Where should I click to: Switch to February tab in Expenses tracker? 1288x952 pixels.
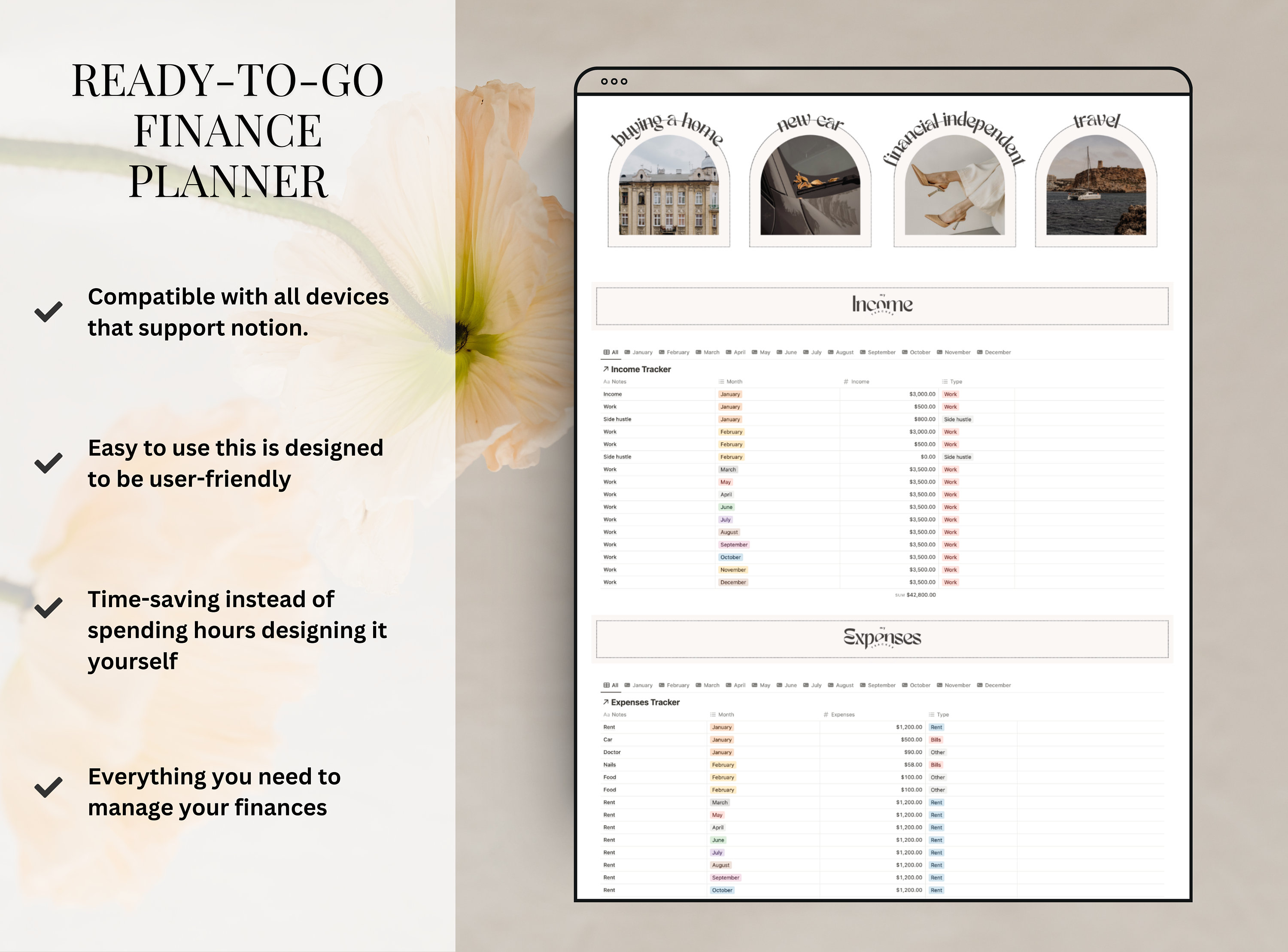tap(674, 685)
